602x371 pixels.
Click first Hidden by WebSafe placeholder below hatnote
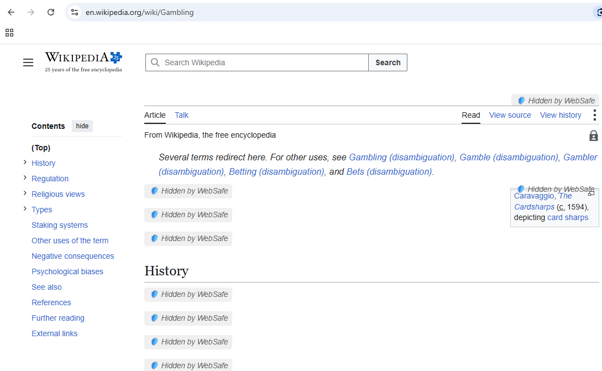pyautogui.click(x=188, y=191)
